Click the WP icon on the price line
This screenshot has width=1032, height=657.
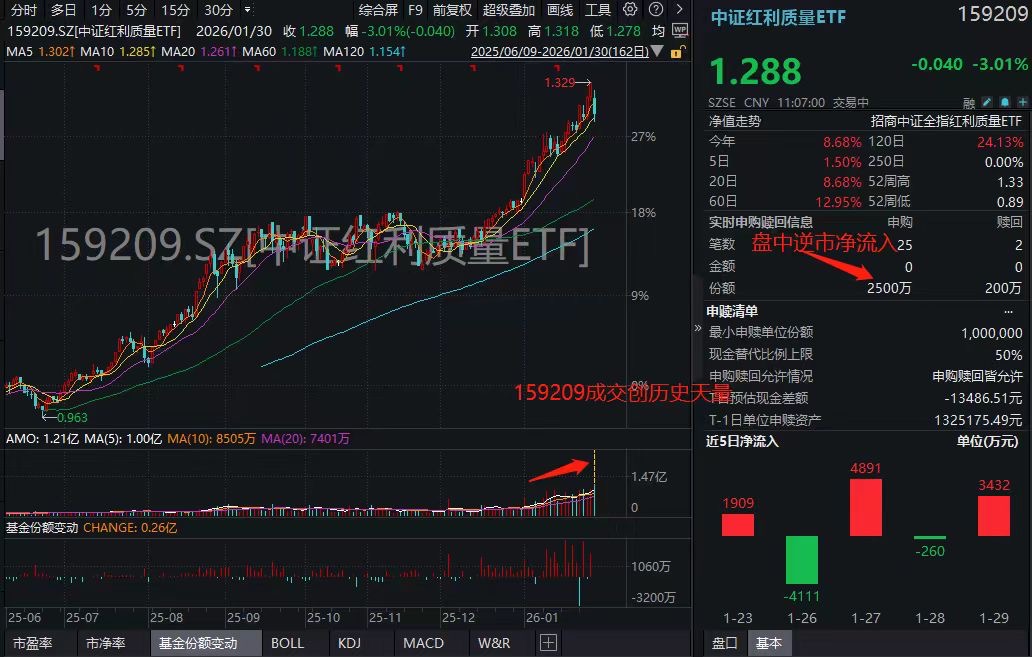pyautogui.click(x=682, y=31)
